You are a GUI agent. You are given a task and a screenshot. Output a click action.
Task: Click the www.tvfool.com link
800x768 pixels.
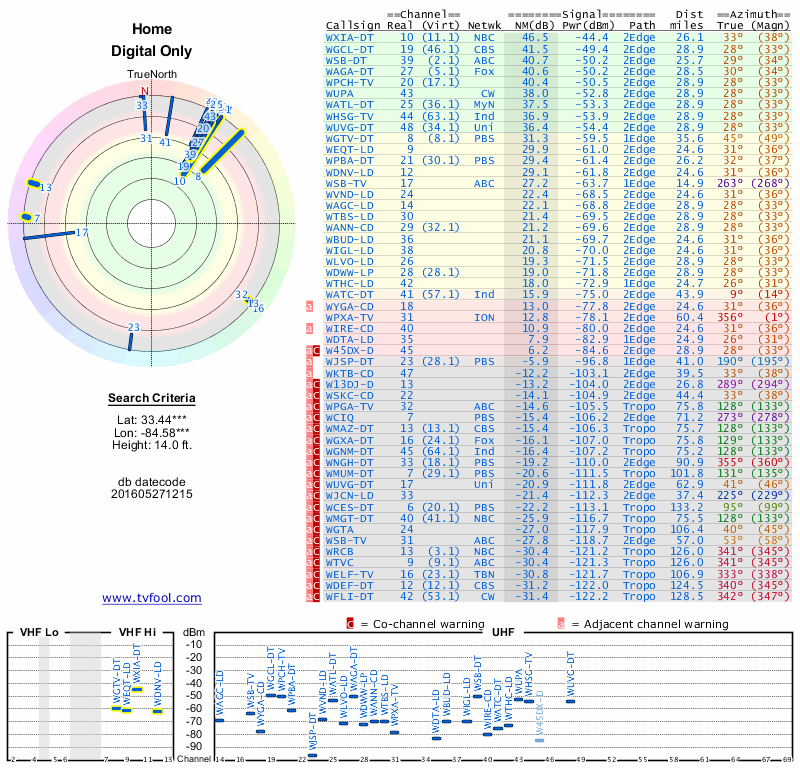(151, 598)
